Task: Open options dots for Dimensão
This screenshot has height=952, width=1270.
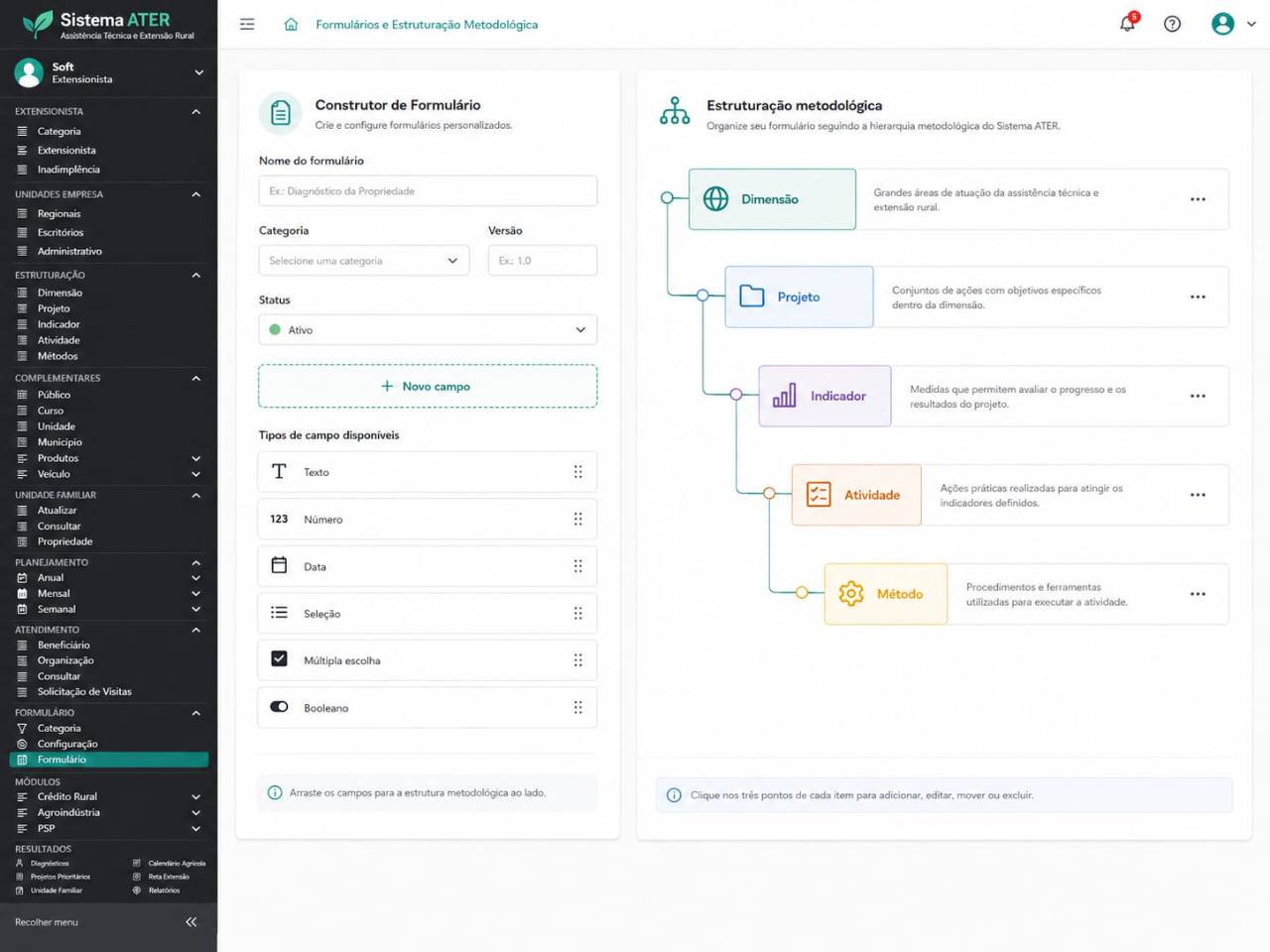Action: [x=1198, y=199]
